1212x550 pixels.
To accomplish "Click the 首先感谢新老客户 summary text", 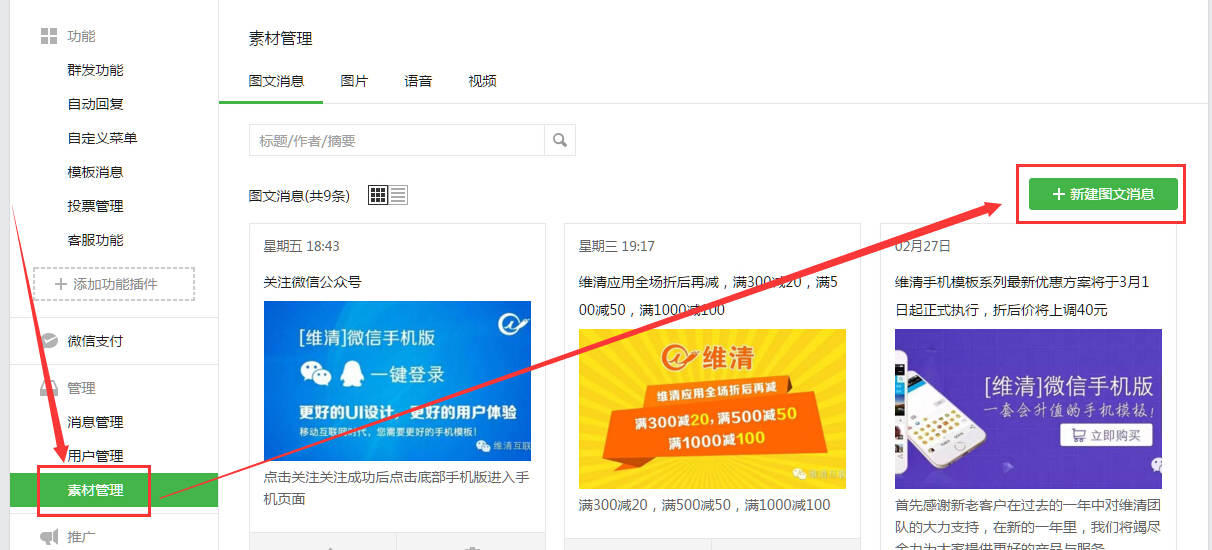I will pyautogui.click(x=1027, y=525).
